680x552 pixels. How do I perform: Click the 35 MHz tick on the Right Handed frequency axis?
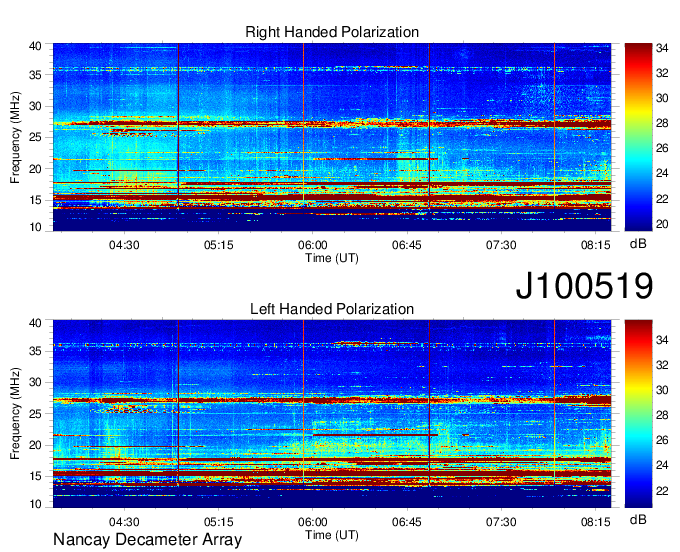(35, 75)
